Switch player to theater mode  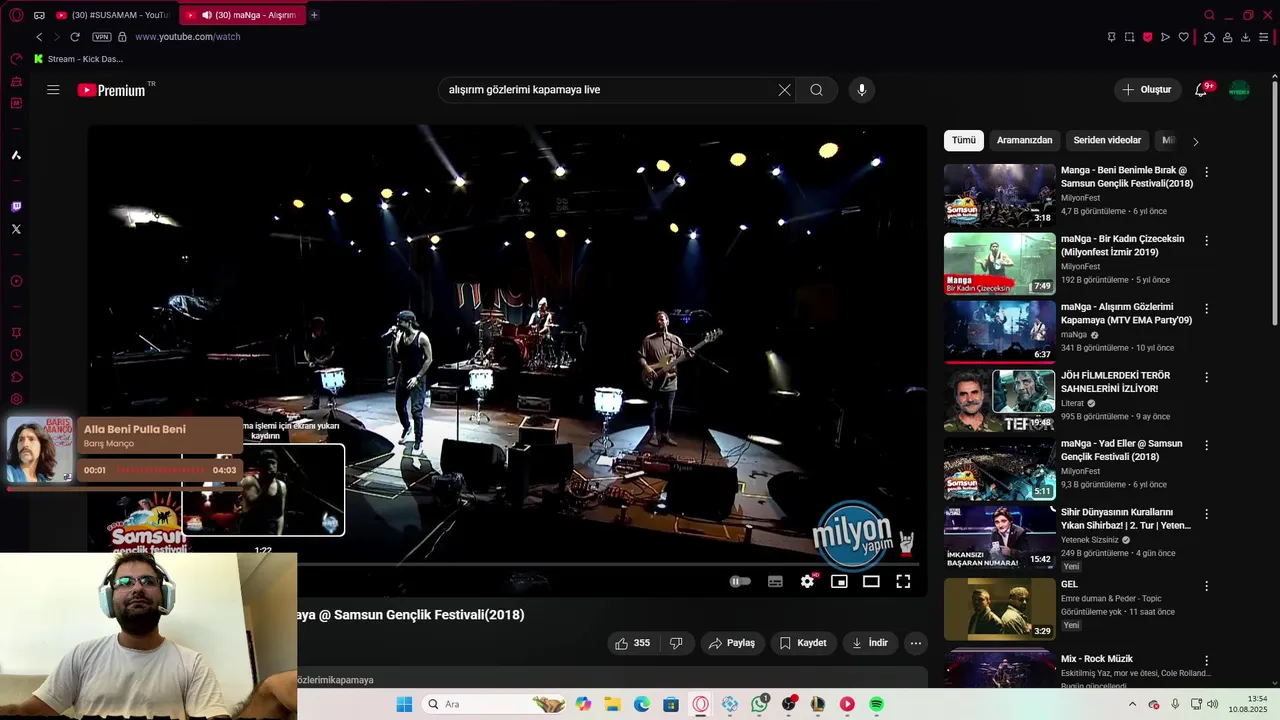pos(871,581)
